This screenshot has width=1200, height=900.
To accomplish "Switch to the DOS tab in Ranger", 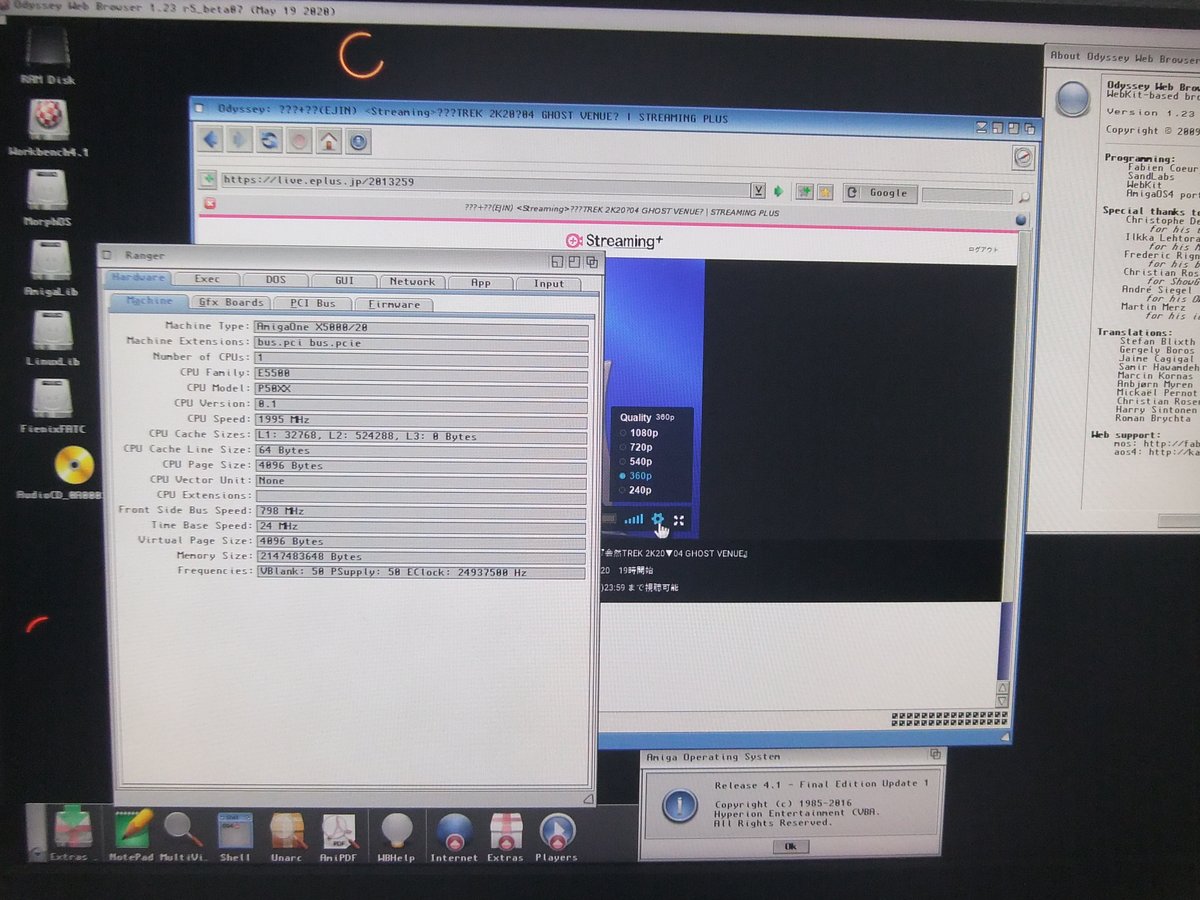I will (x=276, y=281).
